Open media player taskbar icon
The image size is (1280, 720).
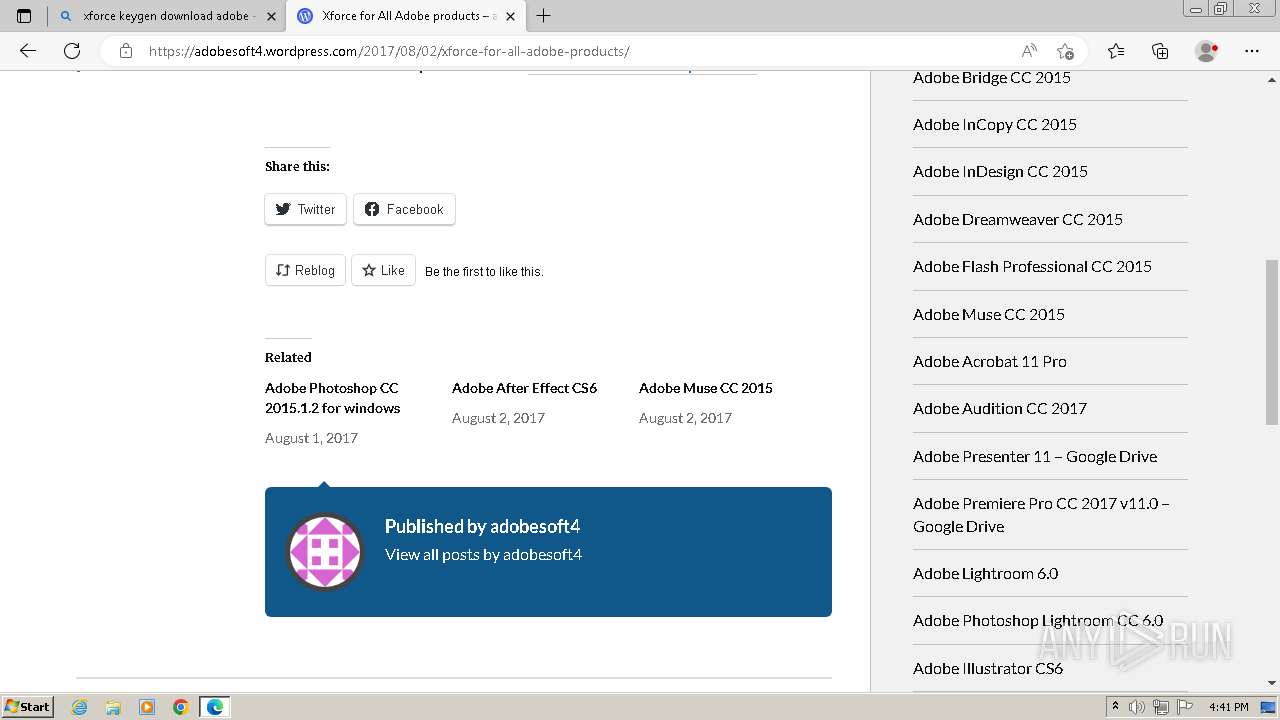point(147,707)
